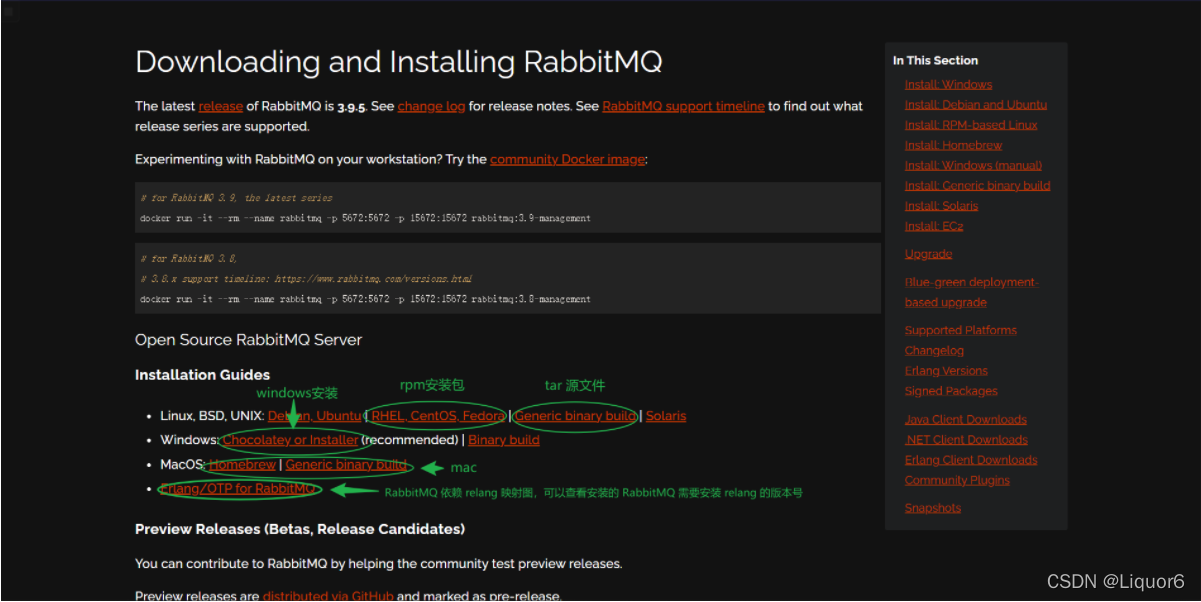Go to "Install: RPM-based Linux" in sidebar
Image resolution: width=1201 pixels, height=602 pixels.
(x=971, y=125)
